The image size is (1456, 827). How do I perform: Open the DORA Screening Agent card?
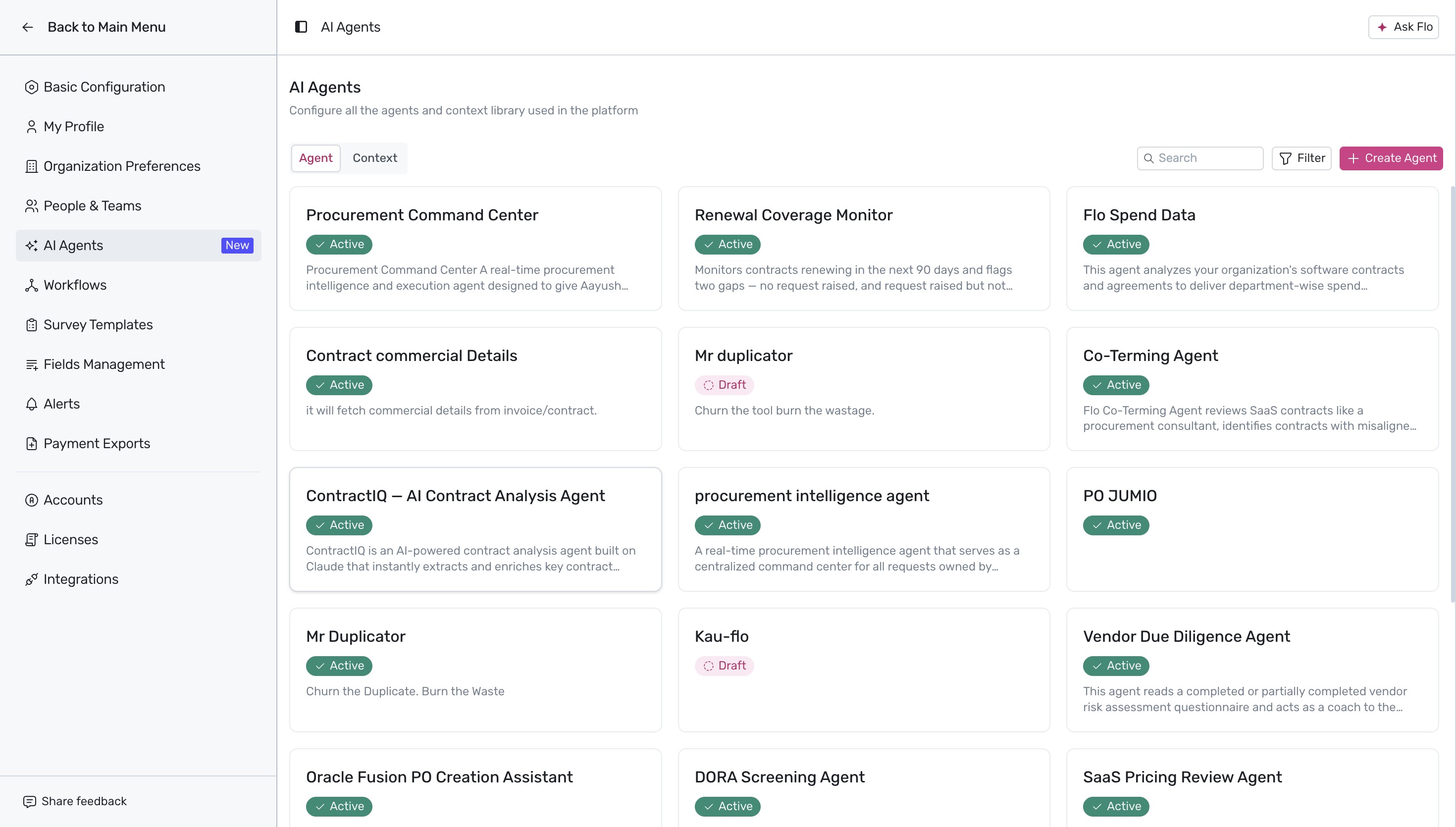click(x=864, y=788)
